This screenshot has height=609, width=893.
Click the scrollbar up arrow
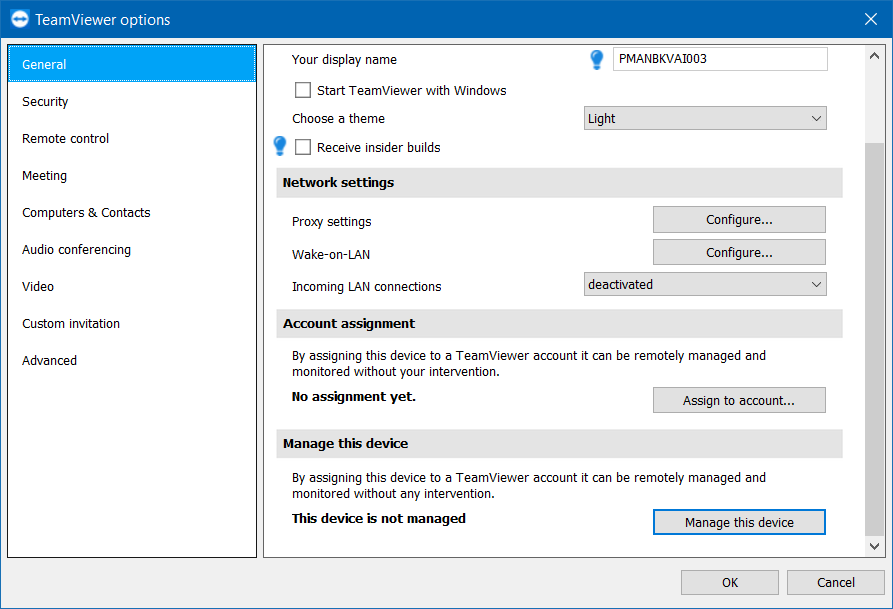874,56
